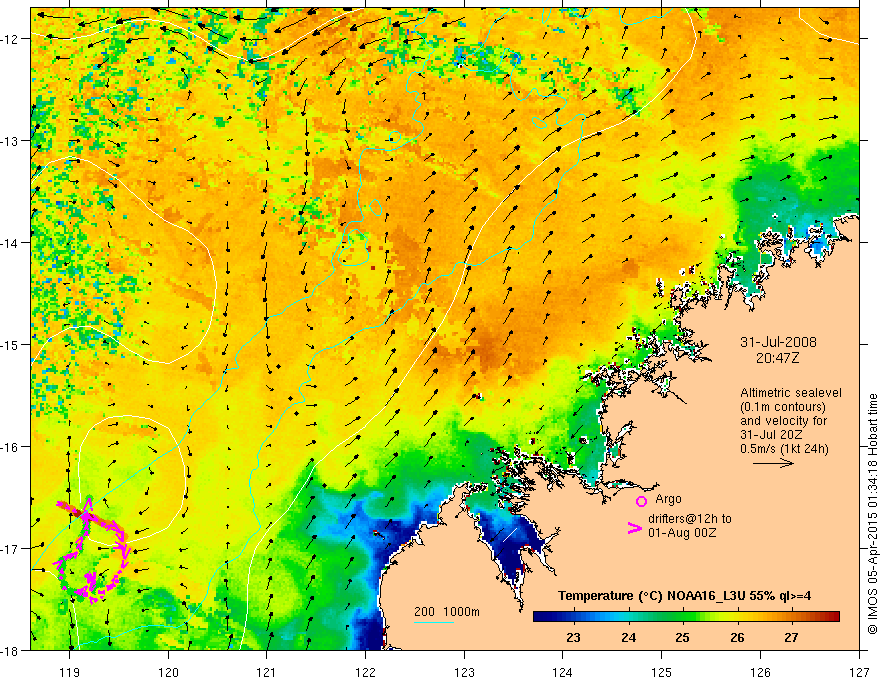Viewport: 880px width, 680px height.
Task: Click the color bar tick label '25'
Action: click(x=682, y=638)
